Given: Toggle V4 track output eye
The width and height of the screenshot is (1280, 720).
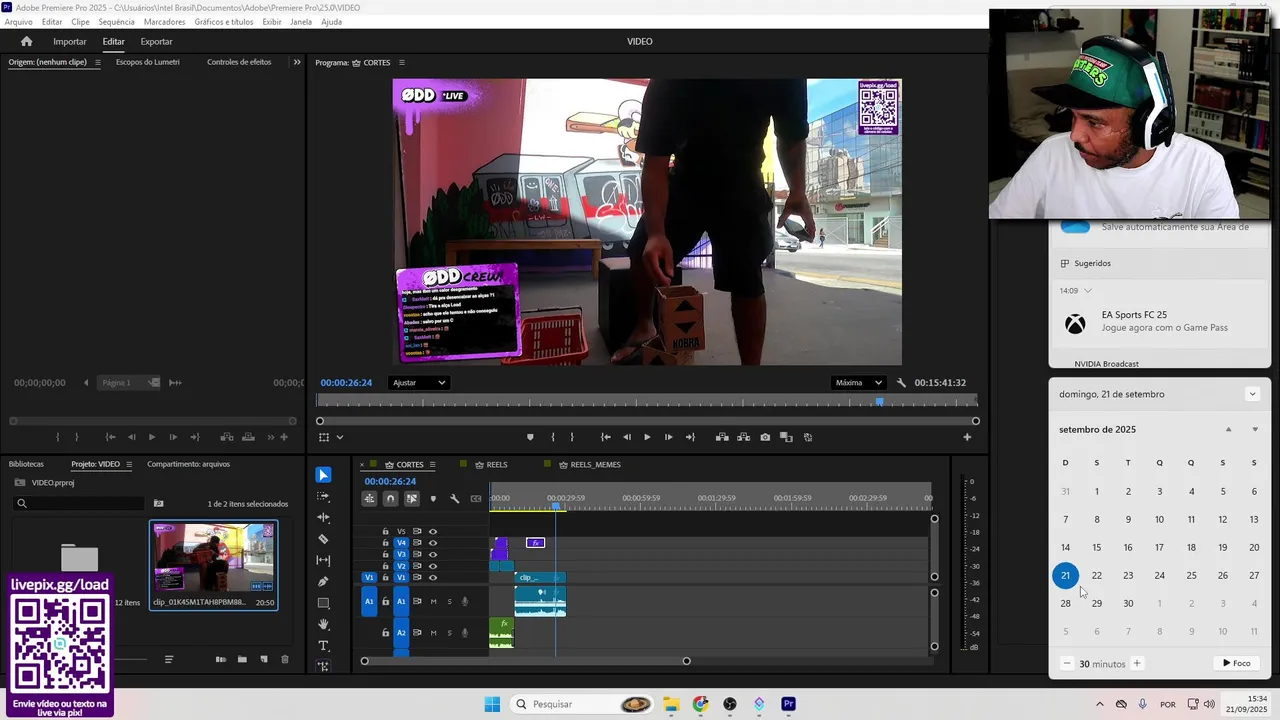Looking at the screenshot, I should point(433,543).
